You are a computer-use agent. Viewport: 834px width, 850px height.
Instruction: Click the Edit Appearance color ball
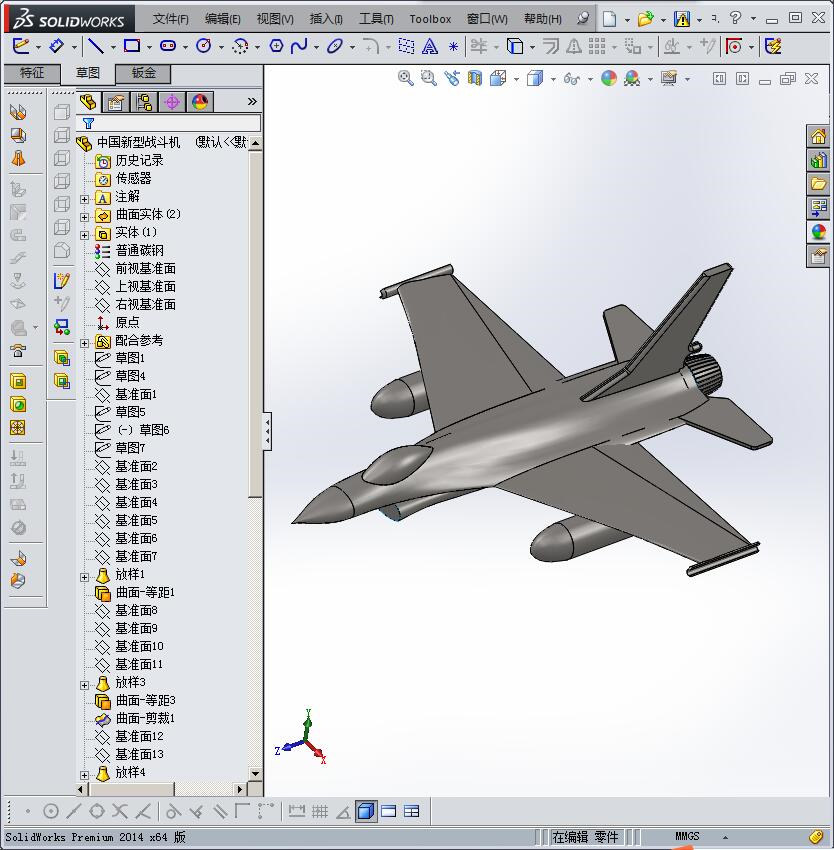pos(609,79)
